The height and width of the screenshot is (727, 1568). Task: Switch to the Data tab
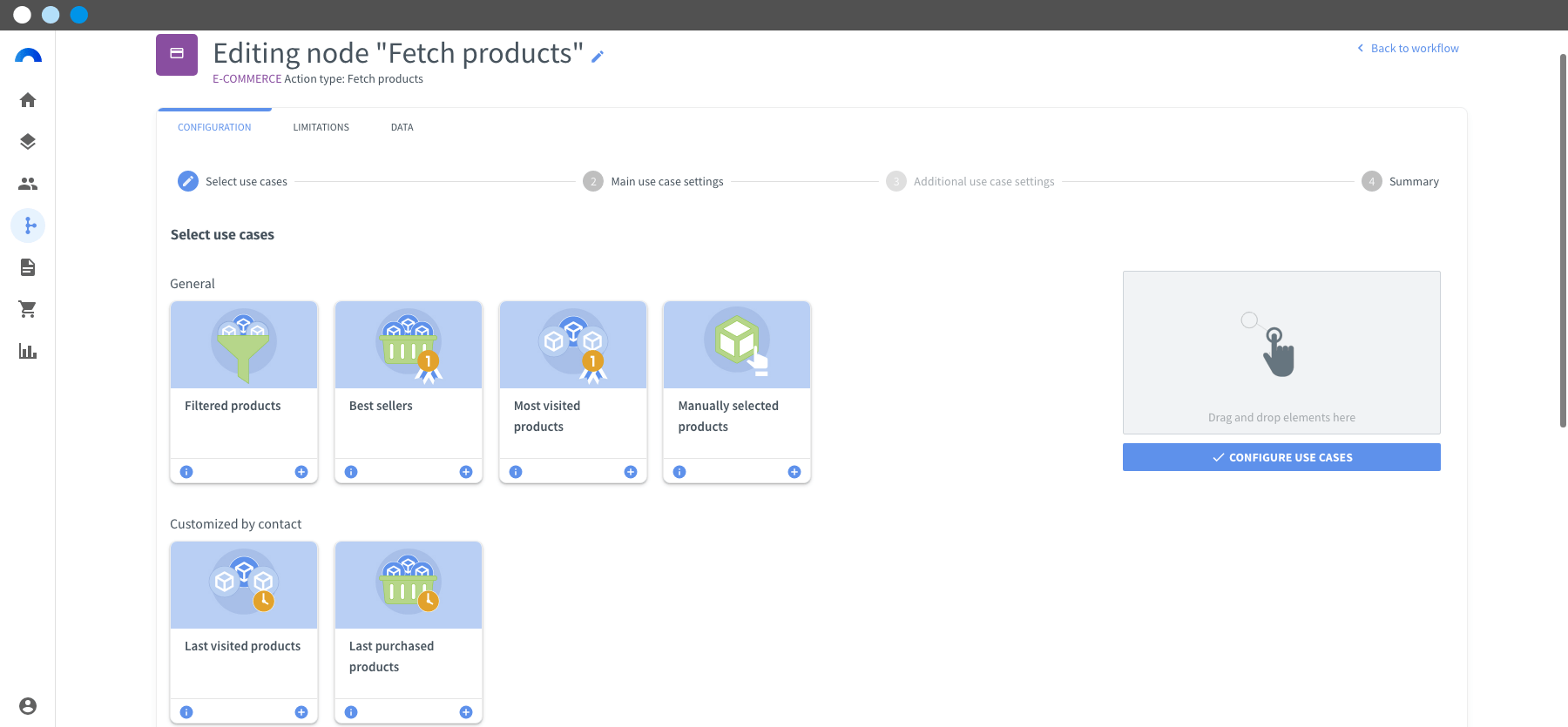coord(402,127)
